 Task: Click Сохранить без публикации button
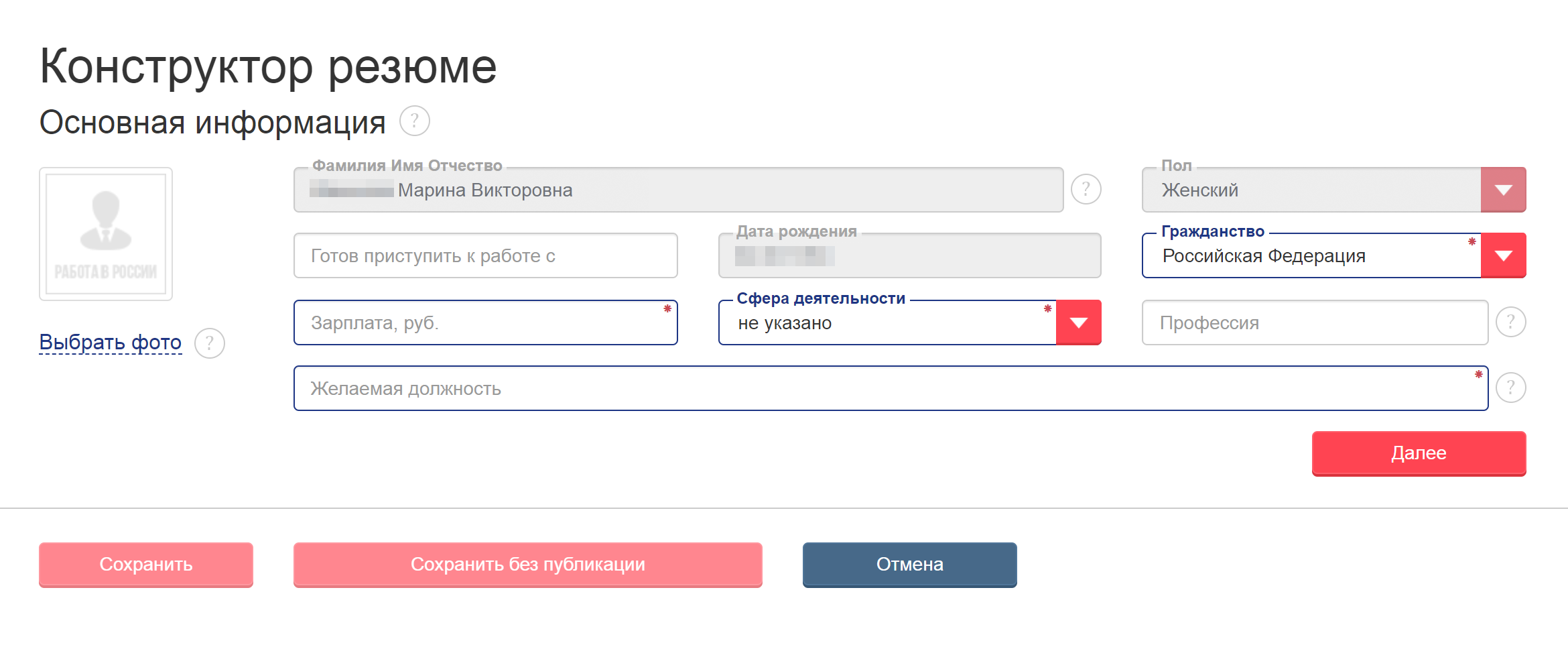tap(528, 565)
